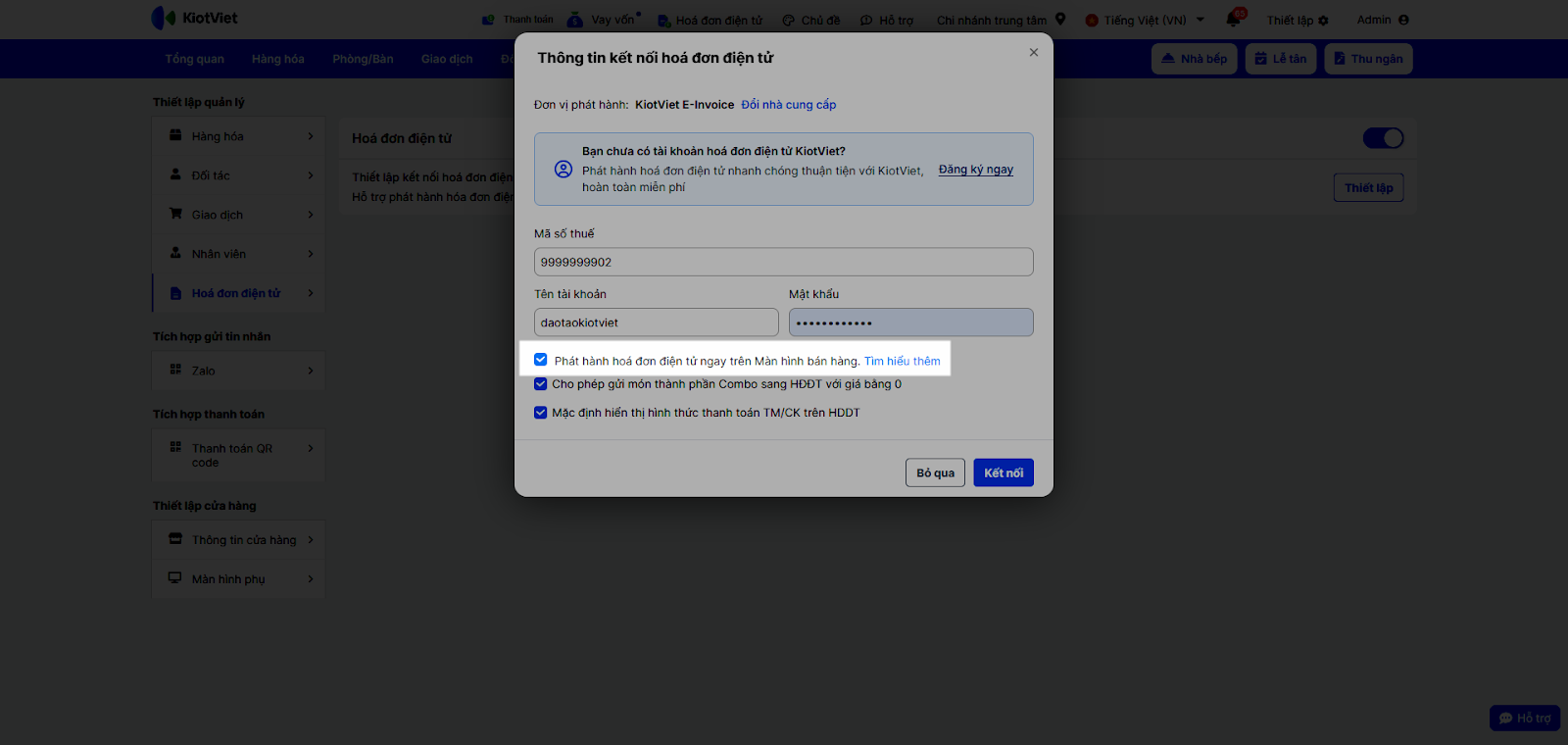1568x745 pixels.
Task: Open the Tổng quan menu
Action: pos(194,59)
